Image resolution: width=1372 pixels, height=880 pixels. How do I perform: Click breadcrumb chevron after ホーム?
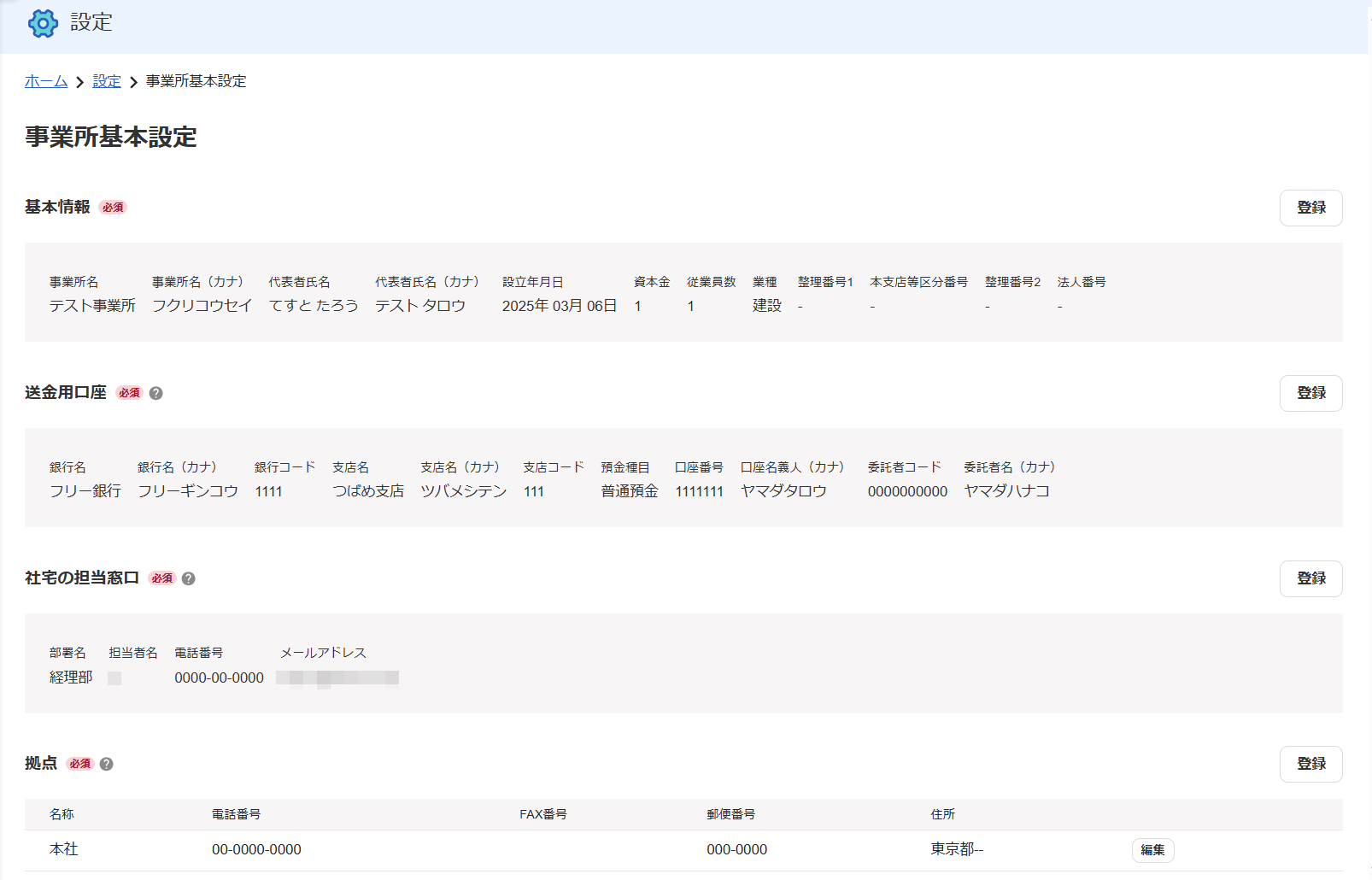tap(80, 82)
